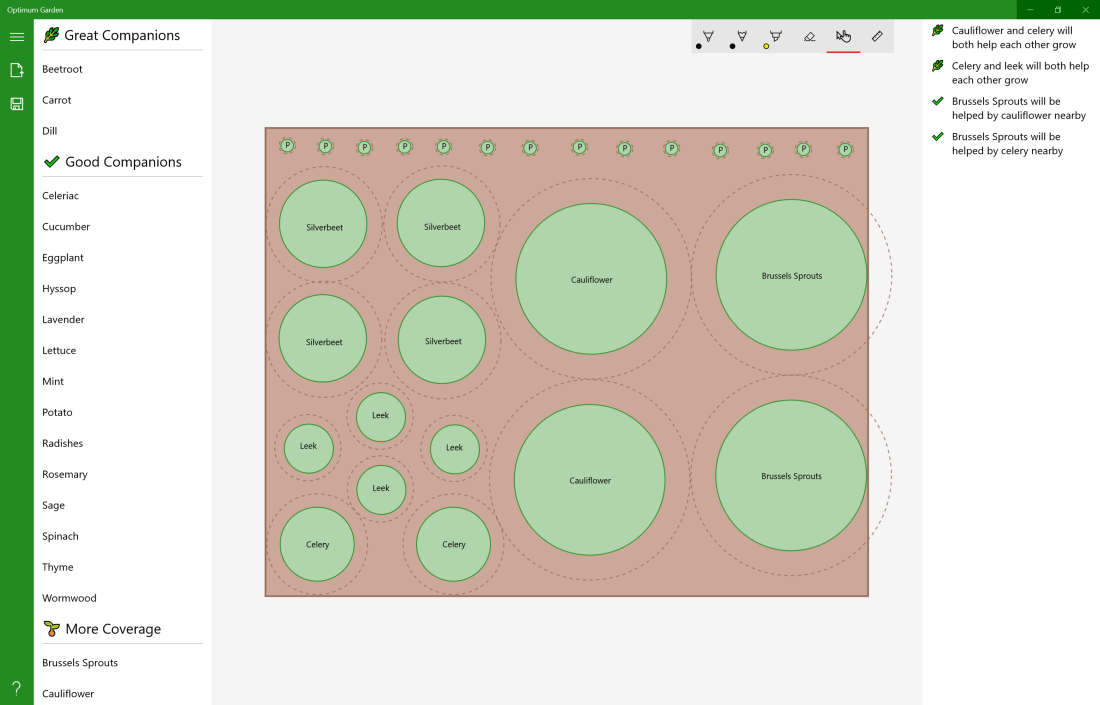The height and width of the screenshot is (705, 1100).
Task: Select the yellow highlighter tool
Action: [775, 37]
